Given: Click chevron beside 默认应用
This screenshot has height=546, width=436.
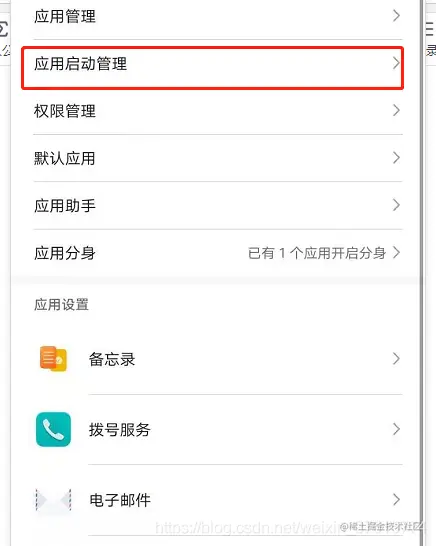Looking at the screenshot, I should coord(396,158).
